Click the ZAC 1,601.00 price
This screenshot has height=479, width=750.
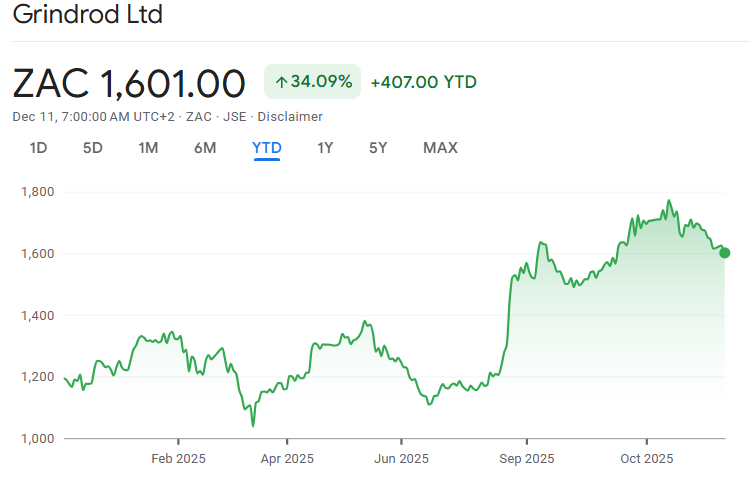click(129, 82)
